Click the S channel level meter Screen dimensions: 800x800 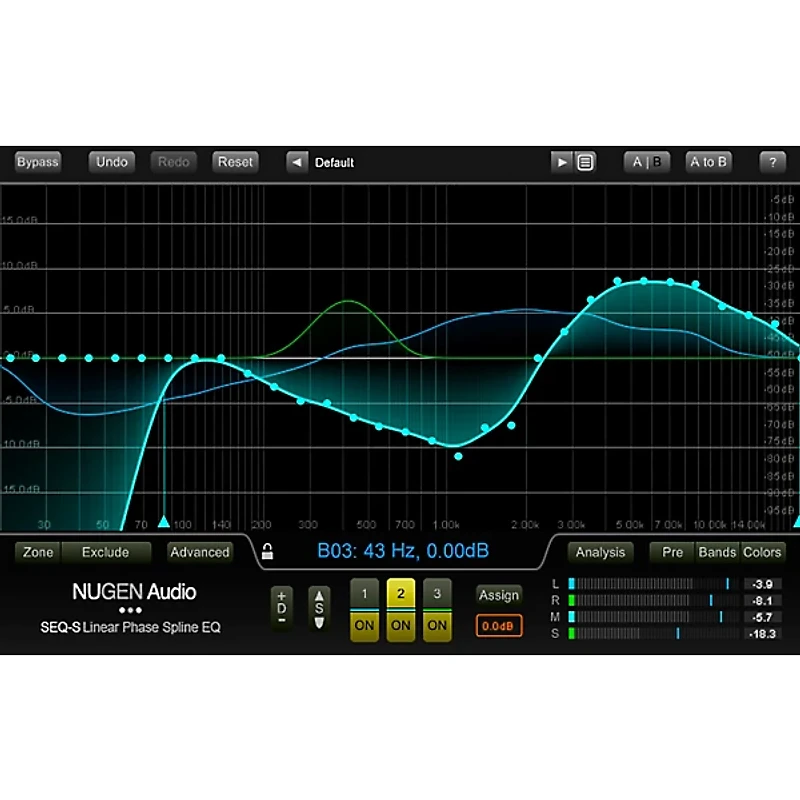coord(653,634)
